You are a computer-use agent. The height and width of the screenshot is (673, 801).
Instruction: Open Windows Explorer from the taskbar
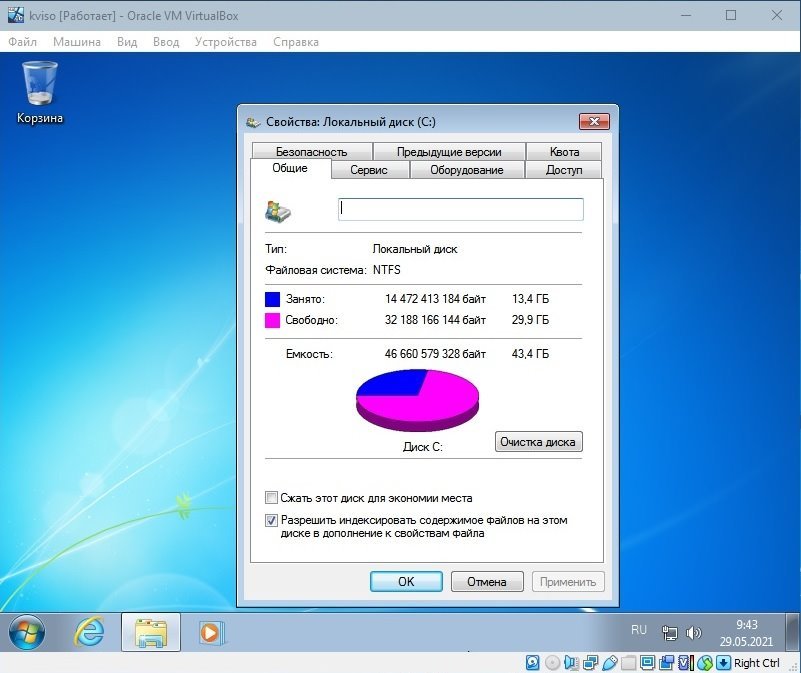[150, 632]
